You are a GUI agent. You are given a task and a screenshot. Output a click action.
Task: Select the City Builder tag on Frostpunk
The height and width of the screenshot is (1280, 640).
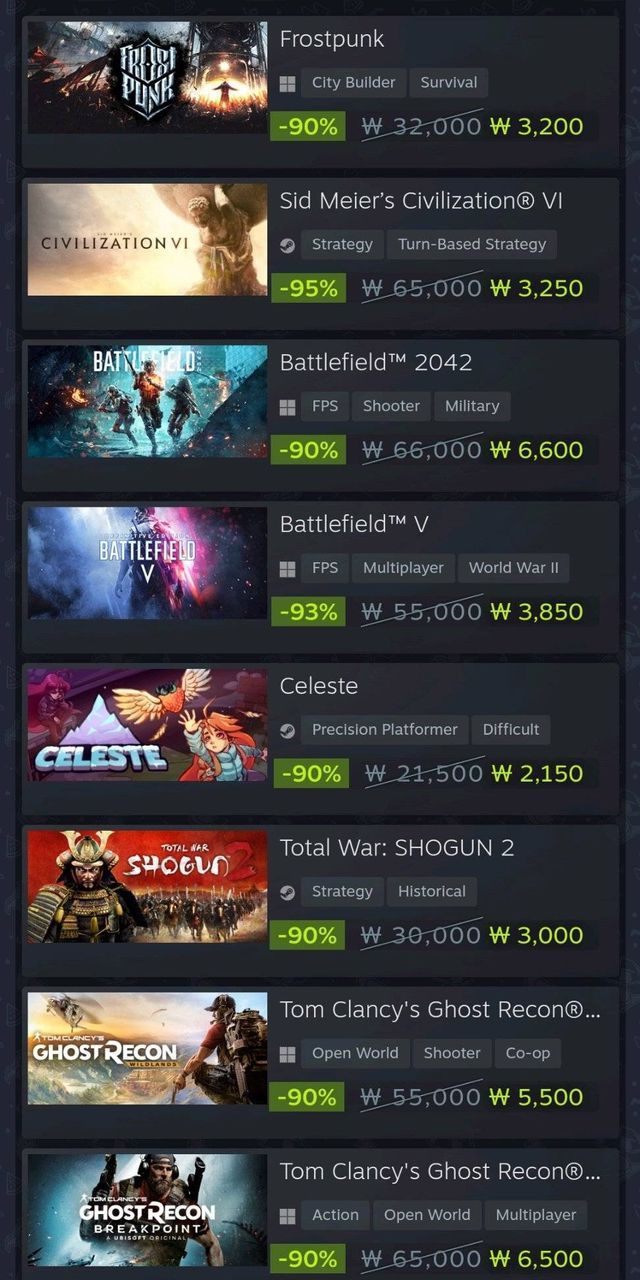353,83
